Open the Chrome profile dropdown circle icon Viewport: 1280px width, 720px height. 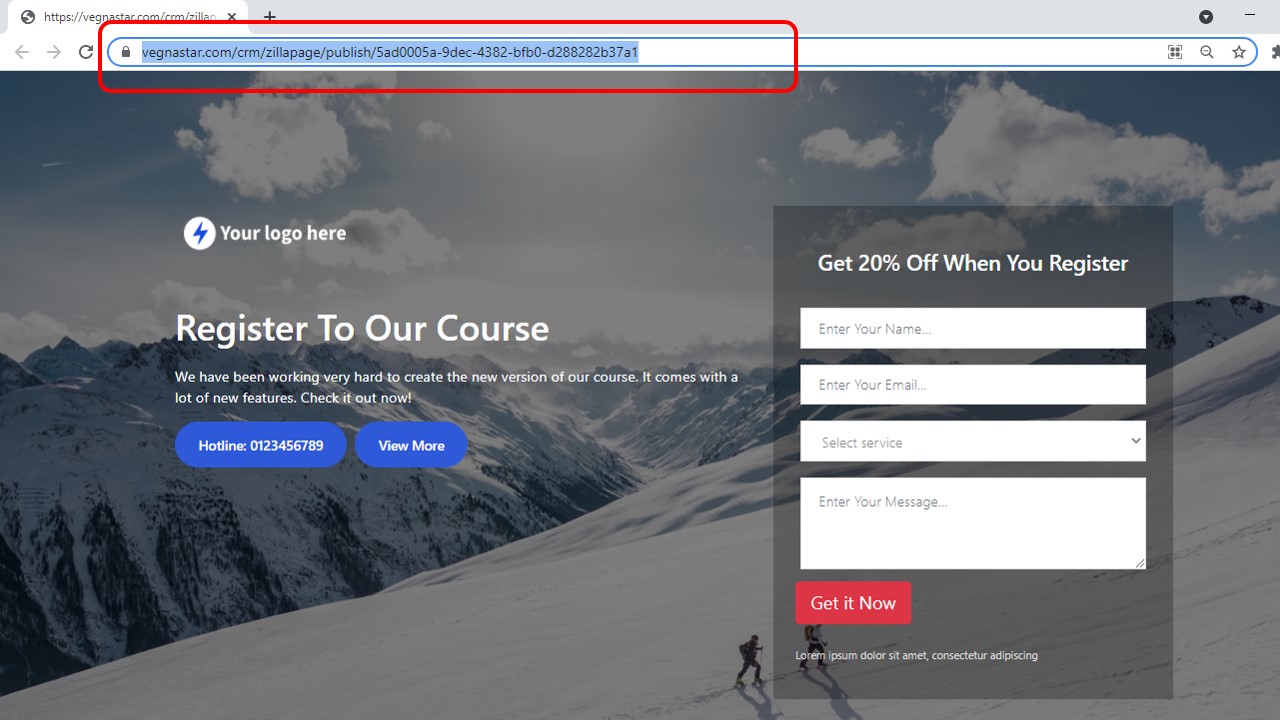point(1206,17)
